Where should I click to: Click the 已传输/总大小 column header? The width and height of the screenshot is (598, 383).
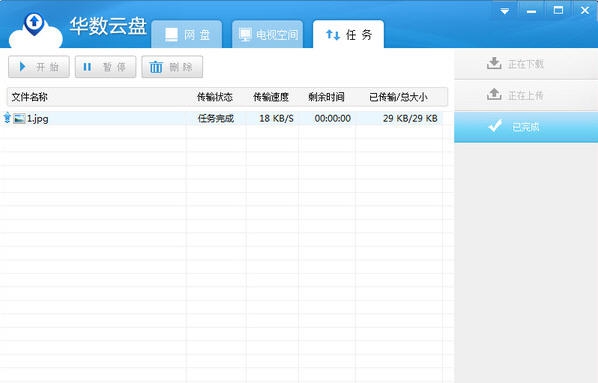pyautogui.click(x=398, y=97)
